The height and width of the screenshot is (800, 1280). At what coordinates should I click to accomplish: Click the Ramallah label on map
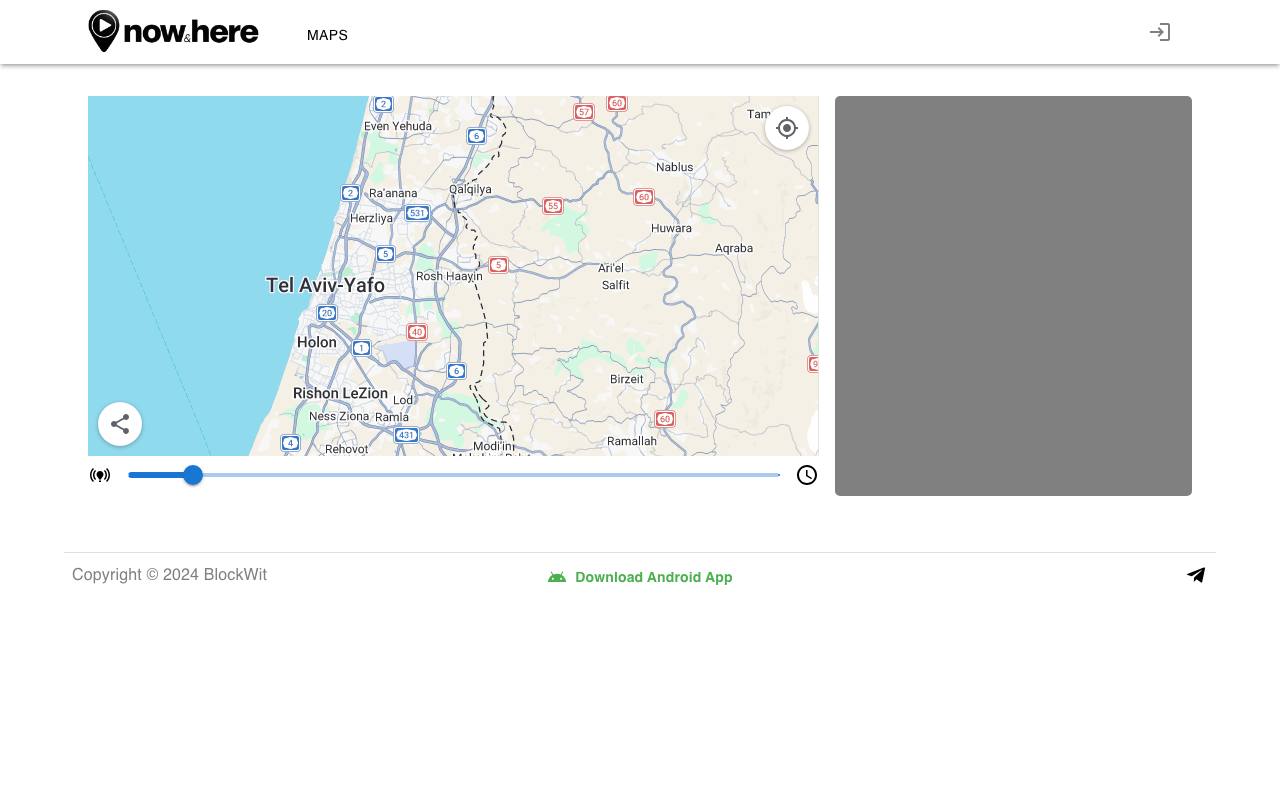click(x=632, y=441)
